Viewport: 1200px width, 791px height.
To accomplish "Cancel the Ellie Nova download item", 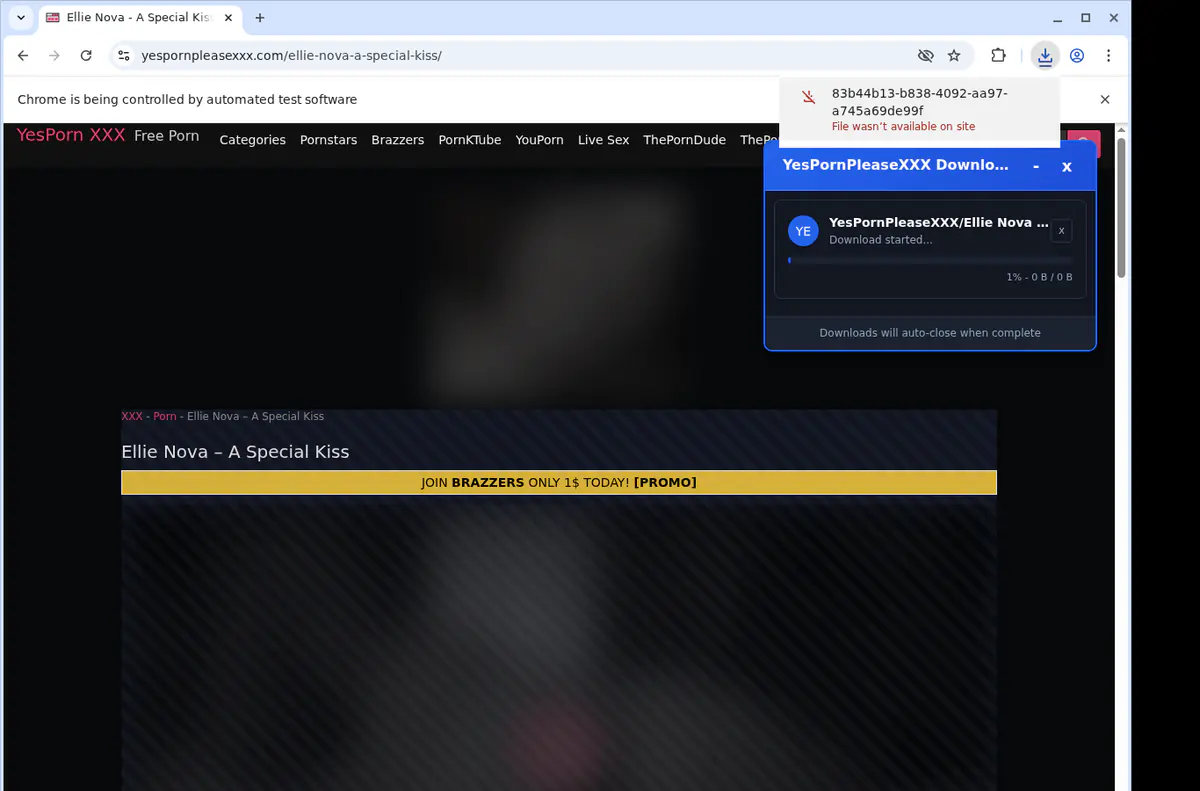I will [1062, 231].
